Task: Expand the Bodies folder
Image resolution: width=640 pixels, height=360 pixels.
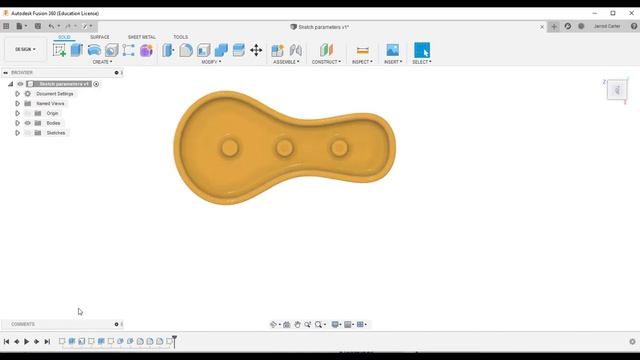Action: pyautogui.click(x=17, y=123)
